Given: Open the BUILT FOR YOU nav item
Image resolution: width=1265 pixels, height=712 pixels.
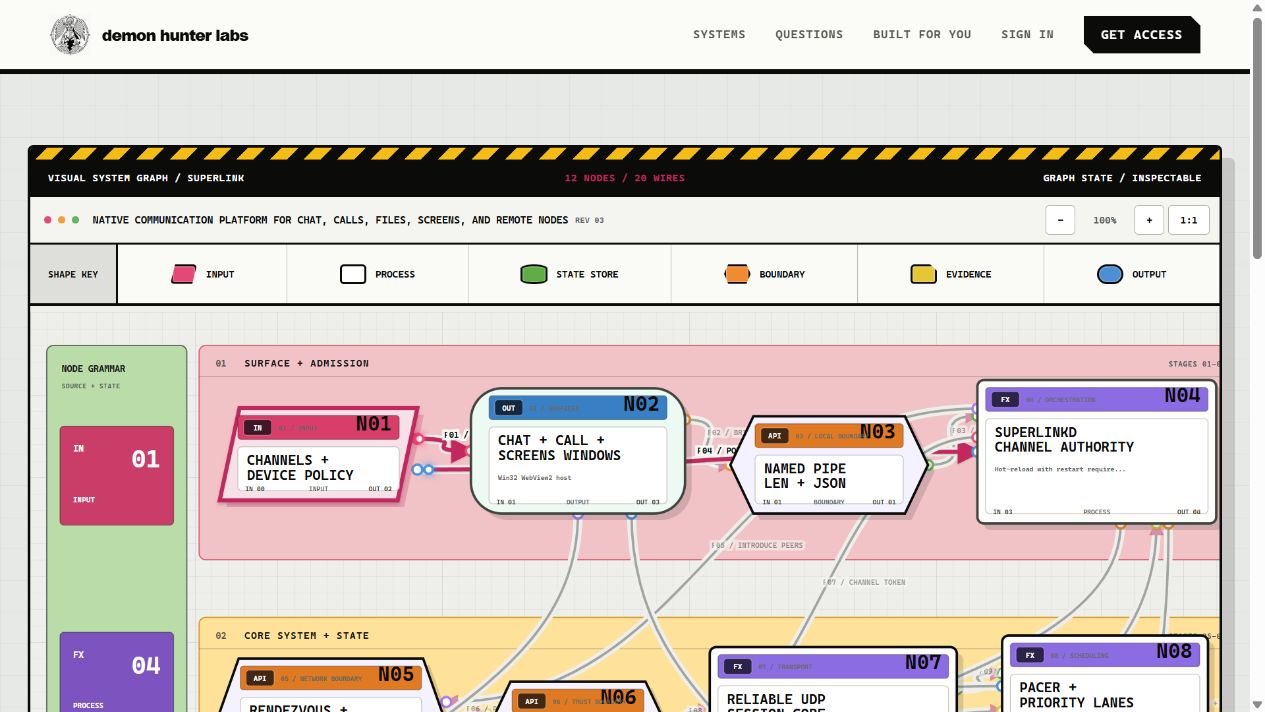Looking at the screenshot, I should point(922,34).
